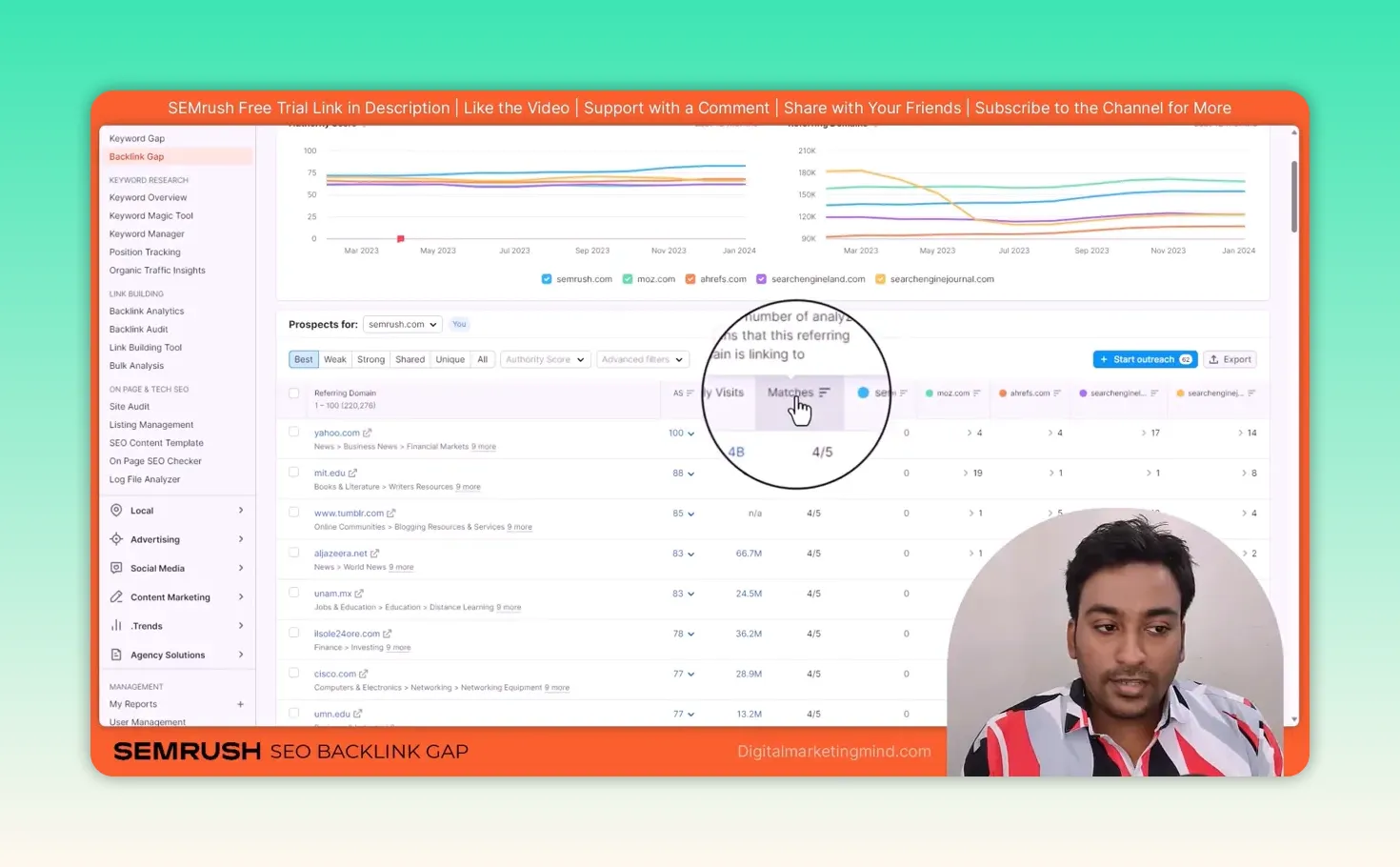The image size is (1400, 867).
Task: Toggle searchenginejournal.com series in chart legend
Action: point(880,279)
